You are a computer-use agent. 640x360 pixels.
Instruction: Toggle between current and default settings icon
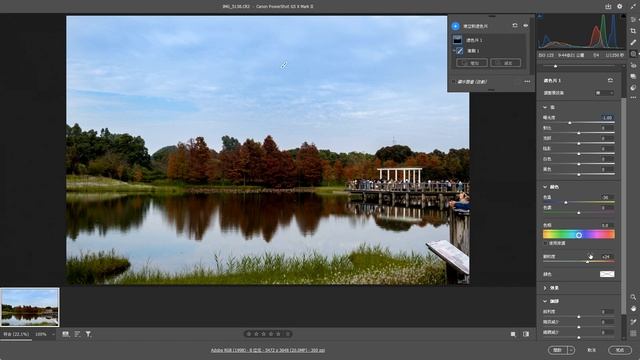point(526,334)
